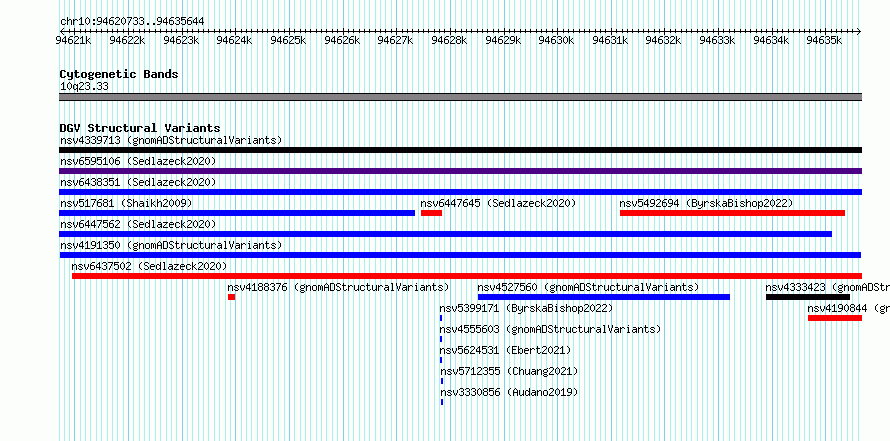
Task: Open the nsv6447562 (Sedlazeck2020) label
Action: point(138,224)
